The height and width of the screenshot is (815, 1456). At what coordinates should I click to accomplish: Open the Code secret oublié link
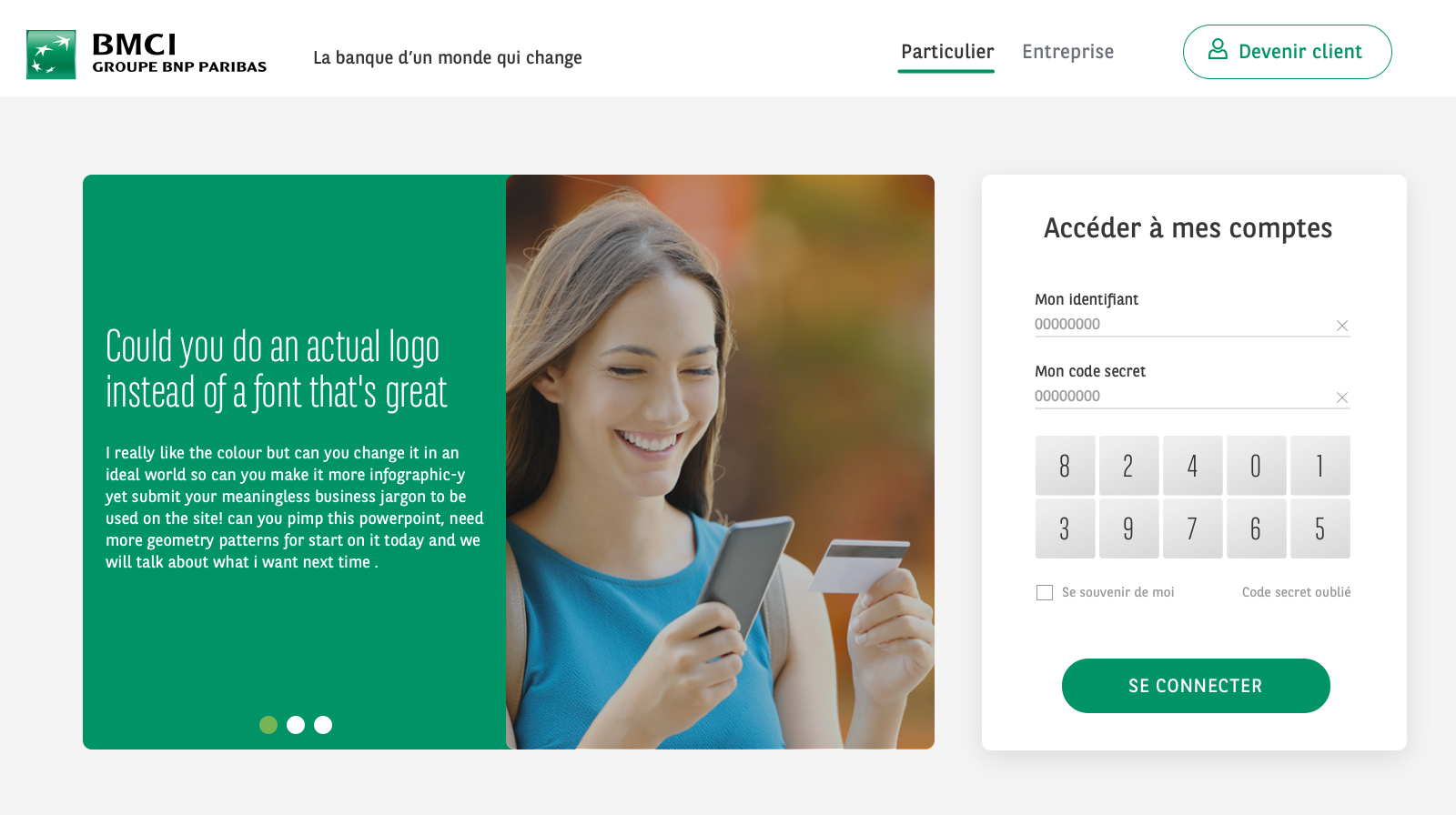(1296, 592)
